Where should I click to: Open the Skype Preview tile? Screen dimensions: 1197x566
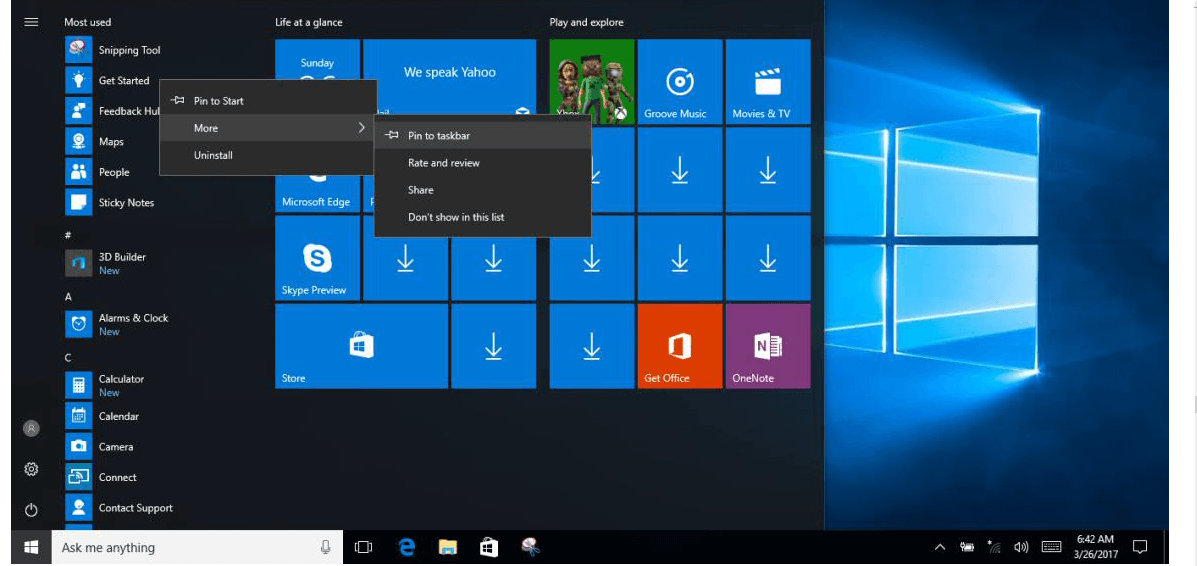317,259
